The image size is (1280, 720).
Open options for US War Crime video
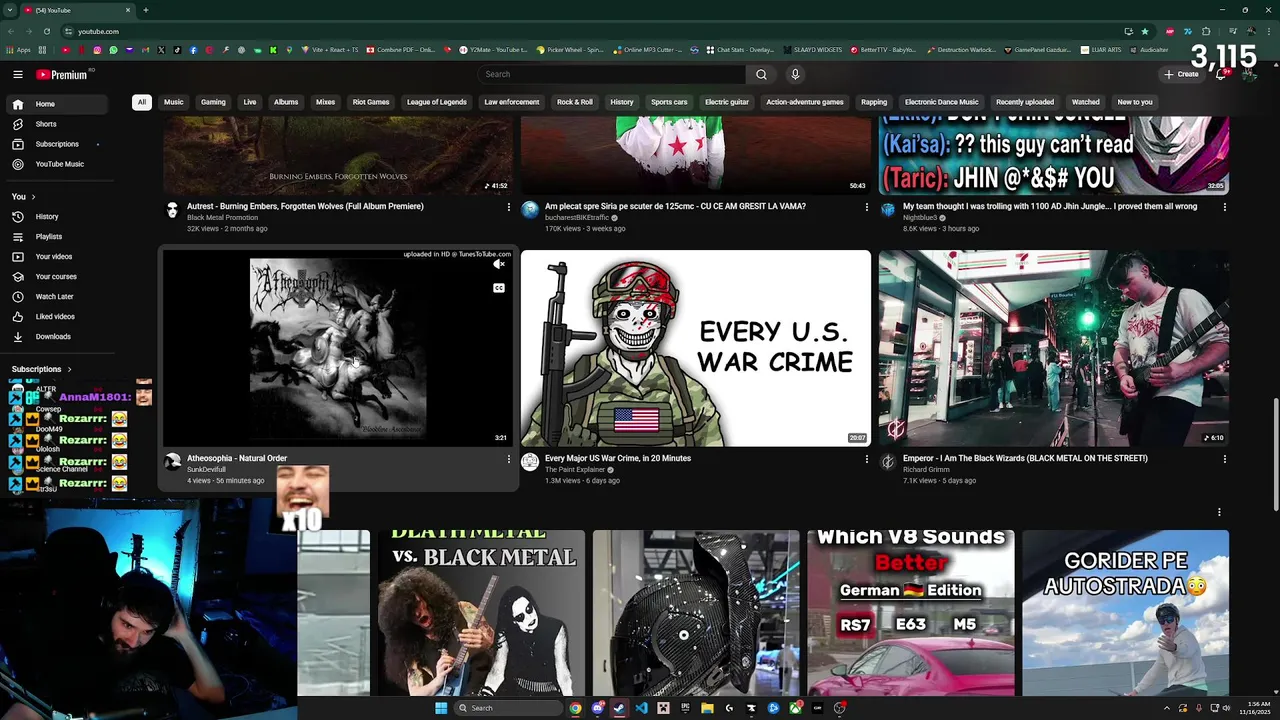[x=866, y=459]
